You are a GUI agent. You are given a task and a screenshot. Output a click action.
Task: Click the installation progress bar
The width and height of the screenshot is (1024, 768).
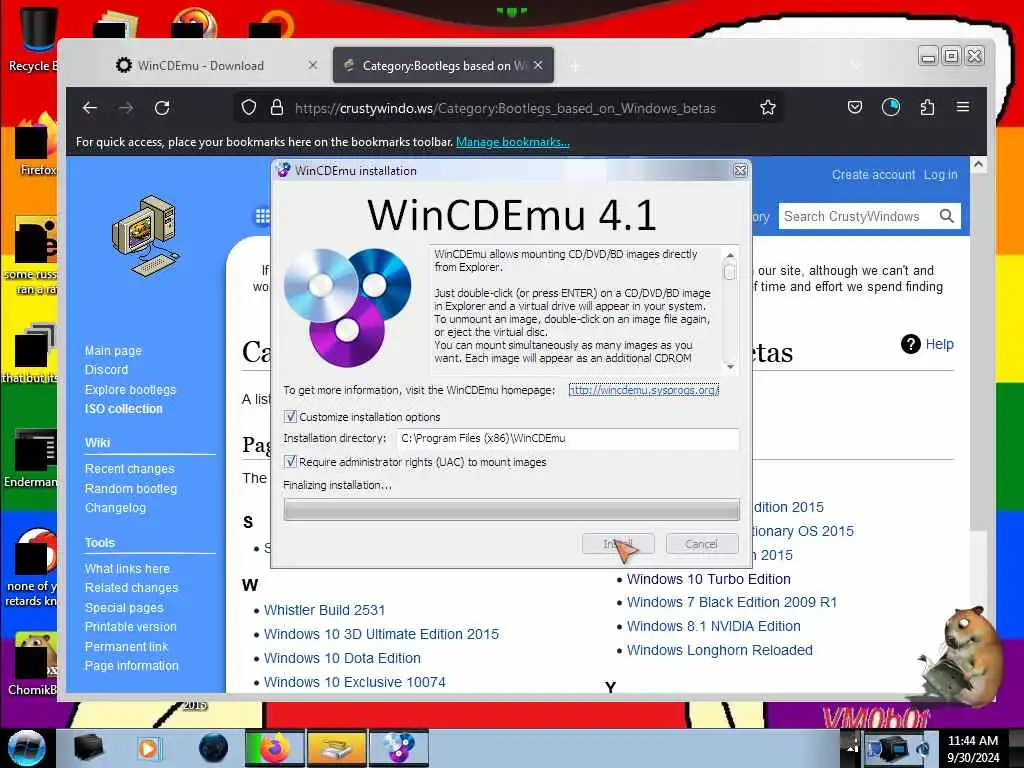511,509
